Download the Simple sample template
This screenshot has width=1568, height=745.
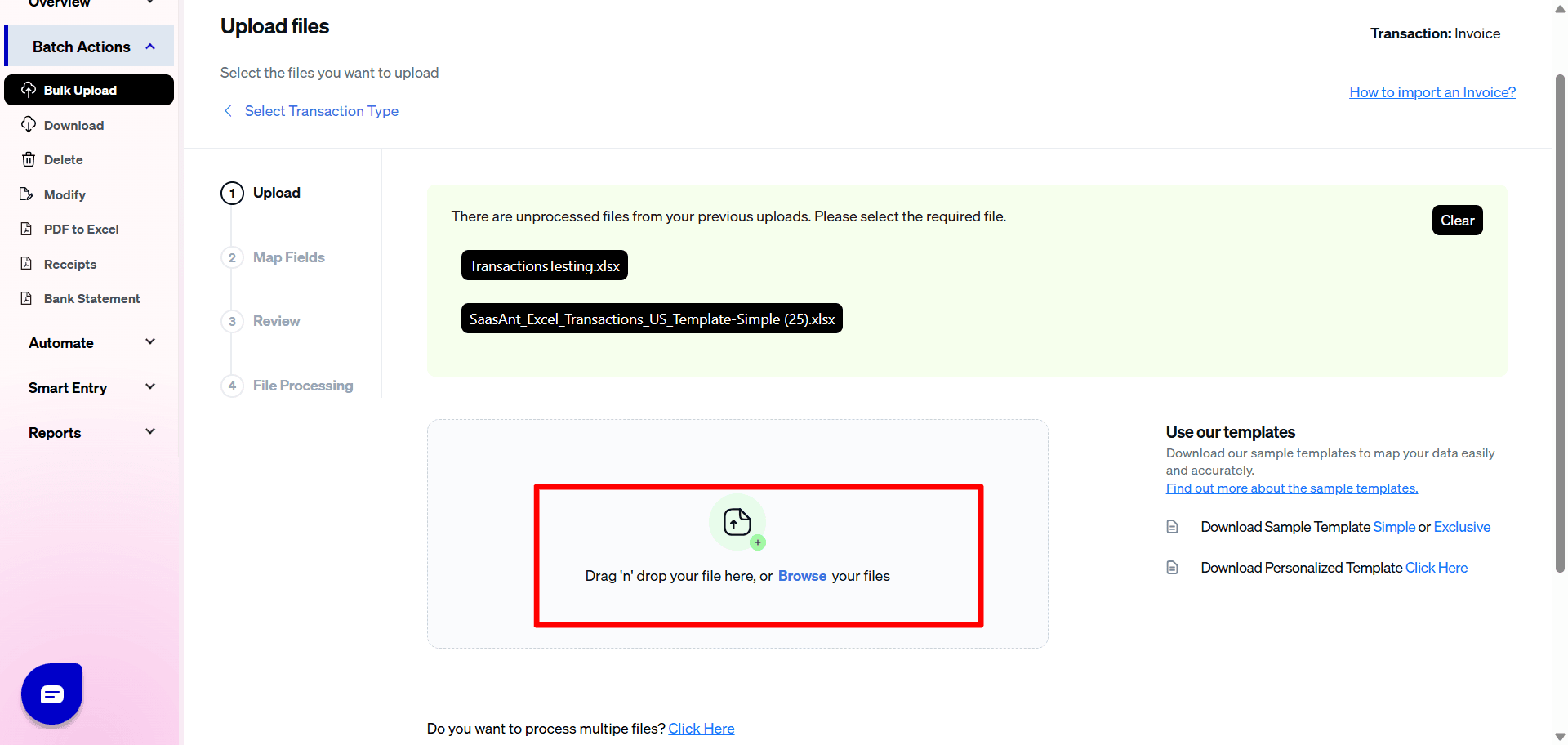(1394, 527)
